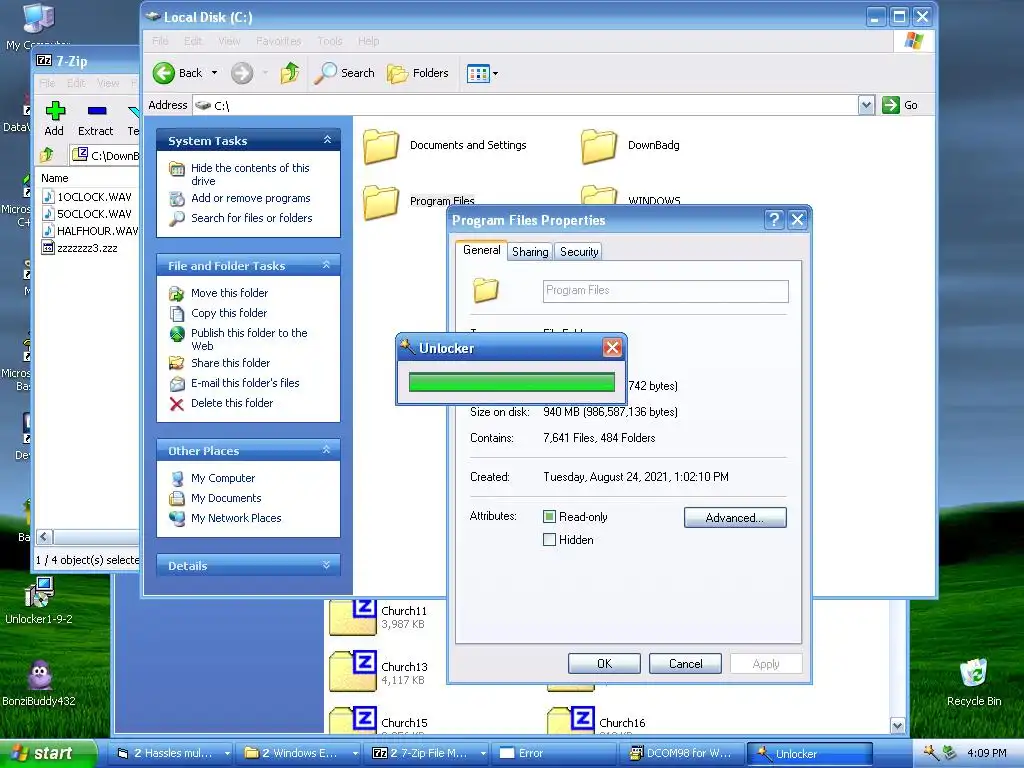
Task: Check the Hidden attribute checkbox
Action: [549, 539]
